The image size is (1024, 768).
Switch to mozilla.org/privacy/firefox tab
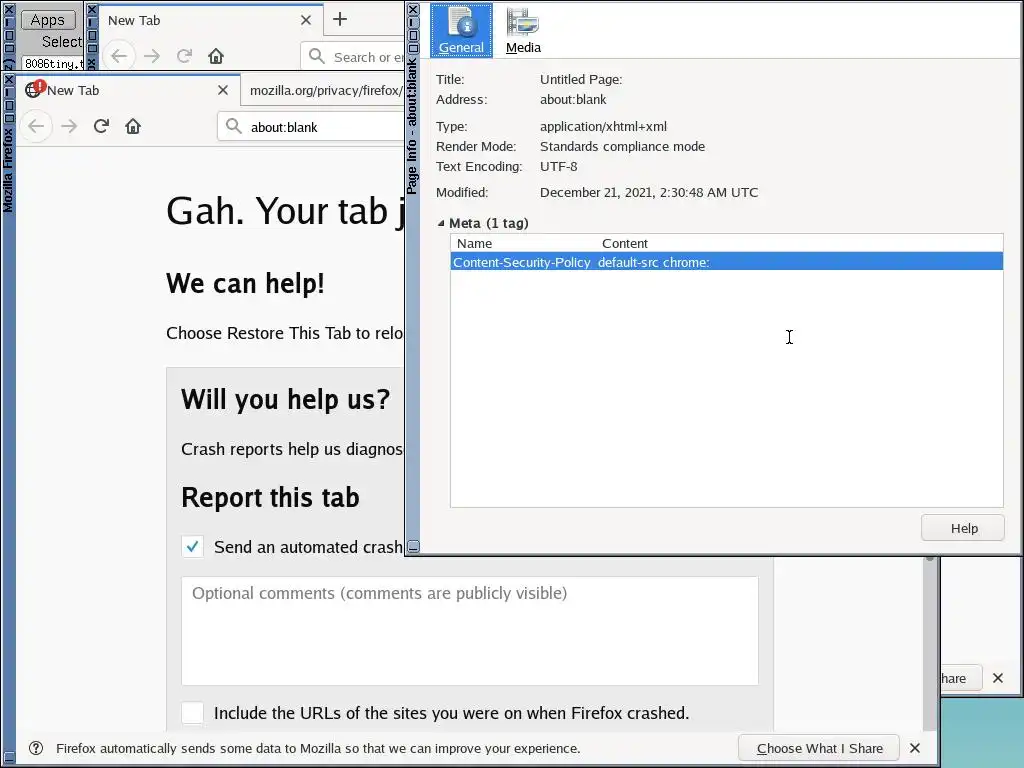pyautogui.click(x=323, y=90)
